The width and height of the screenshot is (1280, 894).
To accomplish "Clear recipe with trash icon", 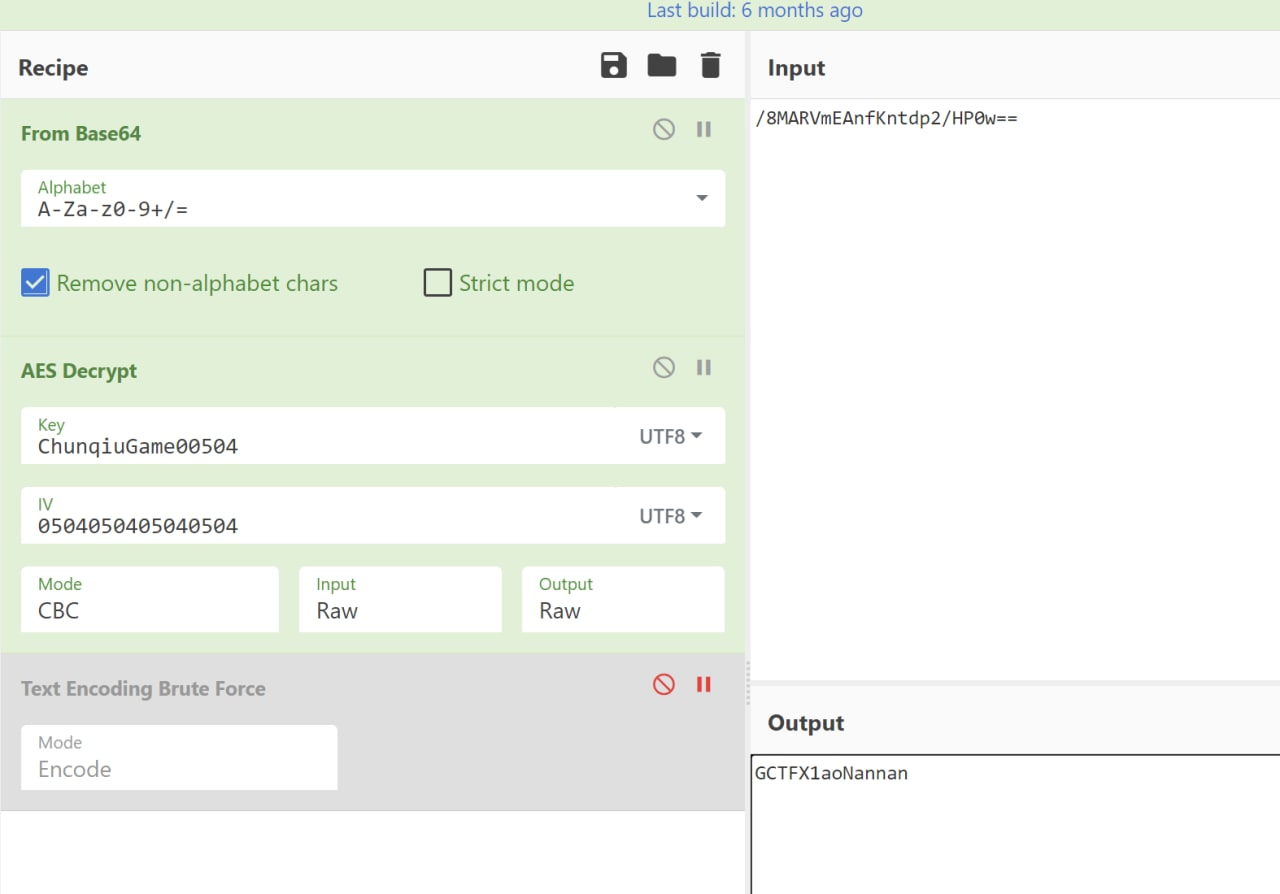I will coord(710,66).
